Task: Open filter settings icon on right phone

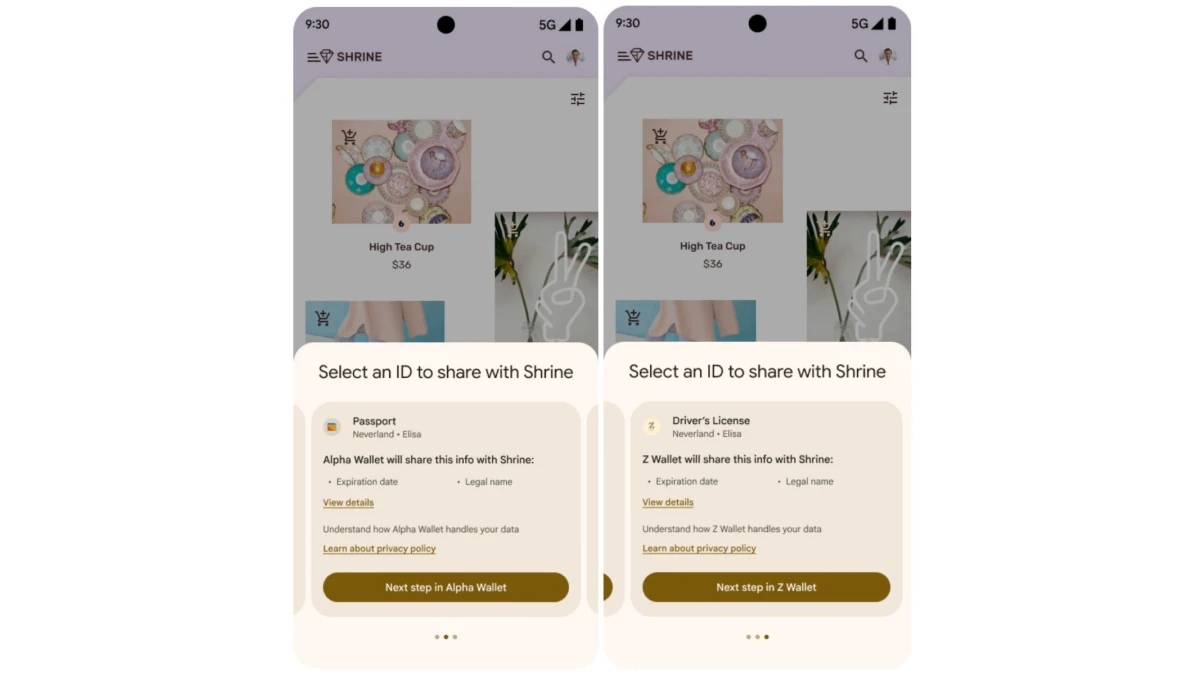Action: coord(890,98)
